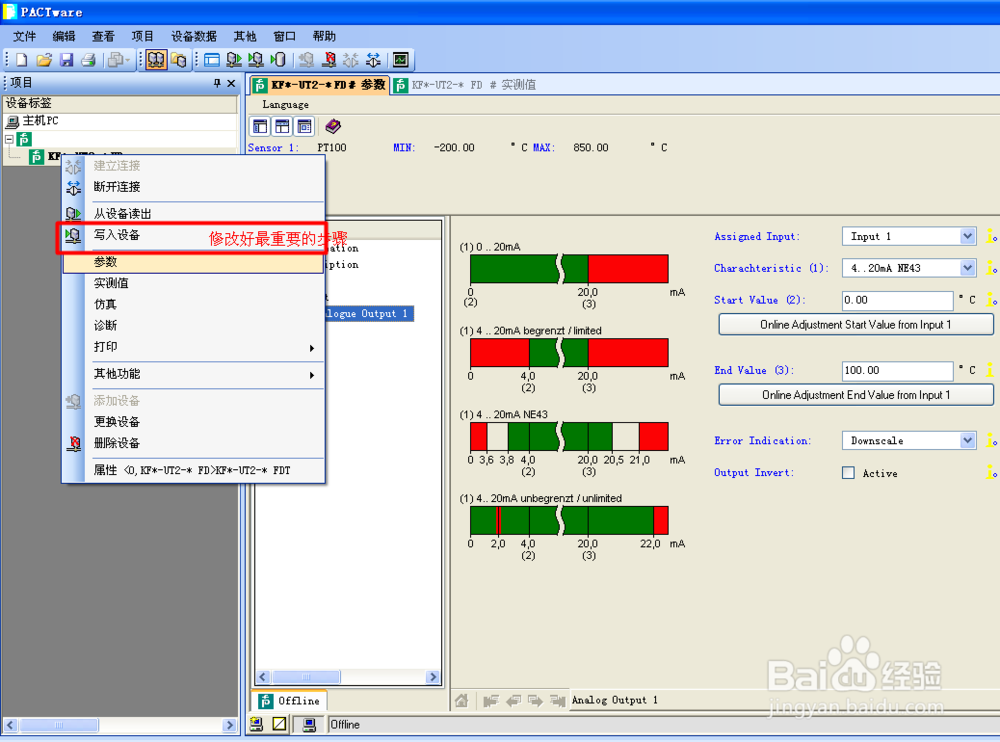Click Online Adjustment End Value from Input 1
The height and width of the screenshot is (742, 1000).
[856, 395]
